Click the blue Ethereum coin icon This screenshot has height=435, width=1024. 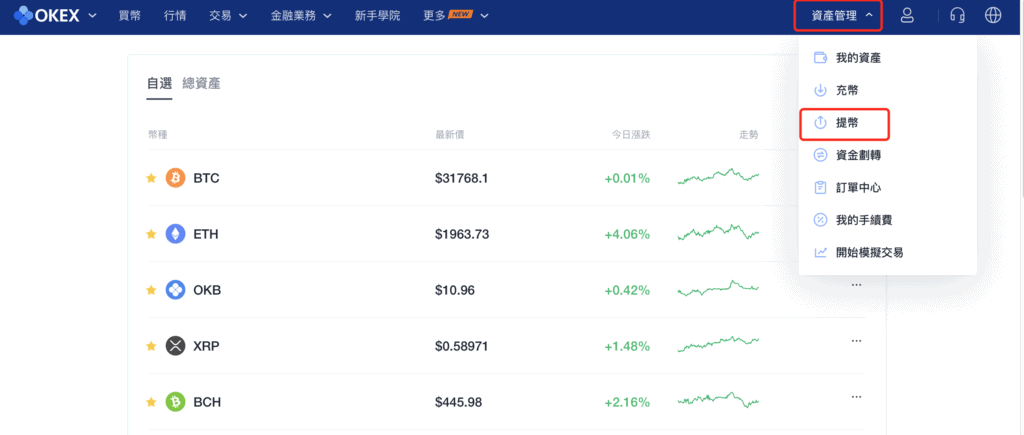175,234
